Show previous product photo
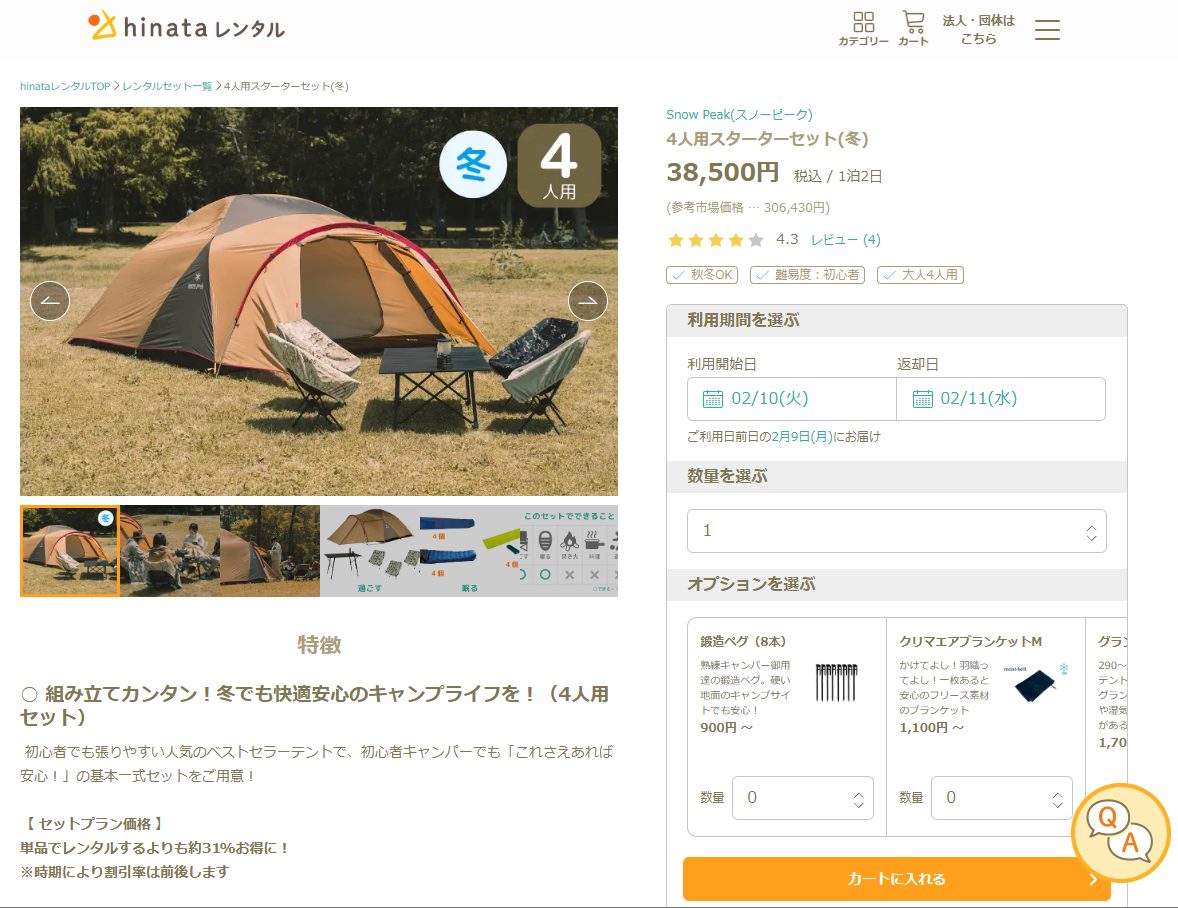The width and height of the screenshot is (1178, 908). click(x=50, y=301)
